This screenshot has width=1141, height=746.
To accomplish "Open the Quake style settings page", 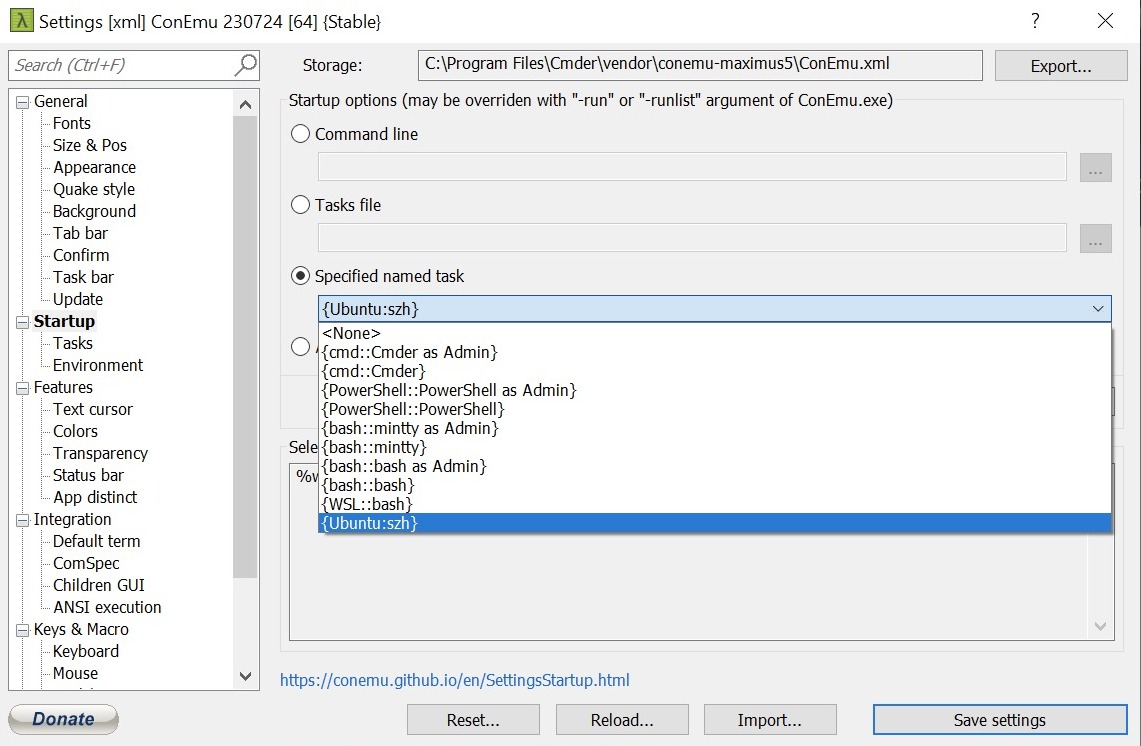I will (x=93, y=189).
